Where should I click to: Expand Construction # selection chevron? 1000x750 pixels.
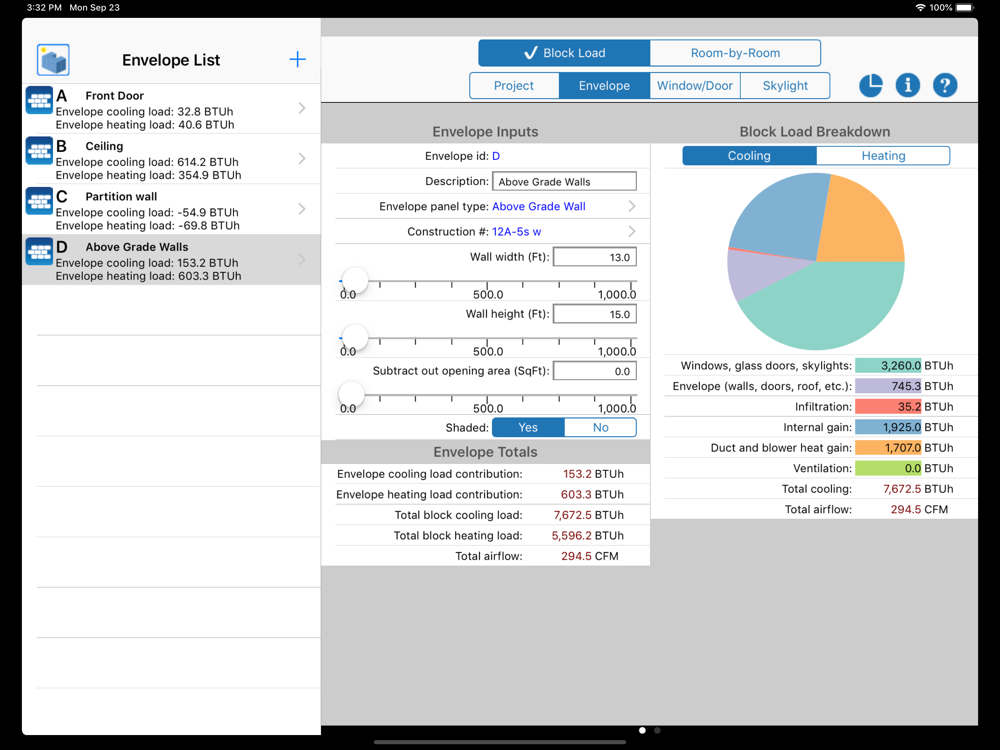tap(631, 231)
